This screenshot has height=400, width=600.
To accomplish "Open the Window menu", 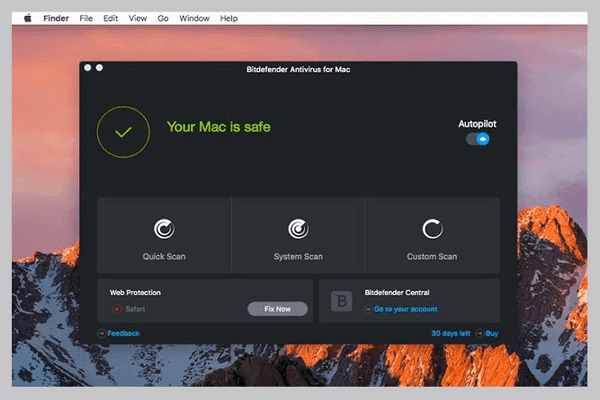I will click(x=194, y=18).
